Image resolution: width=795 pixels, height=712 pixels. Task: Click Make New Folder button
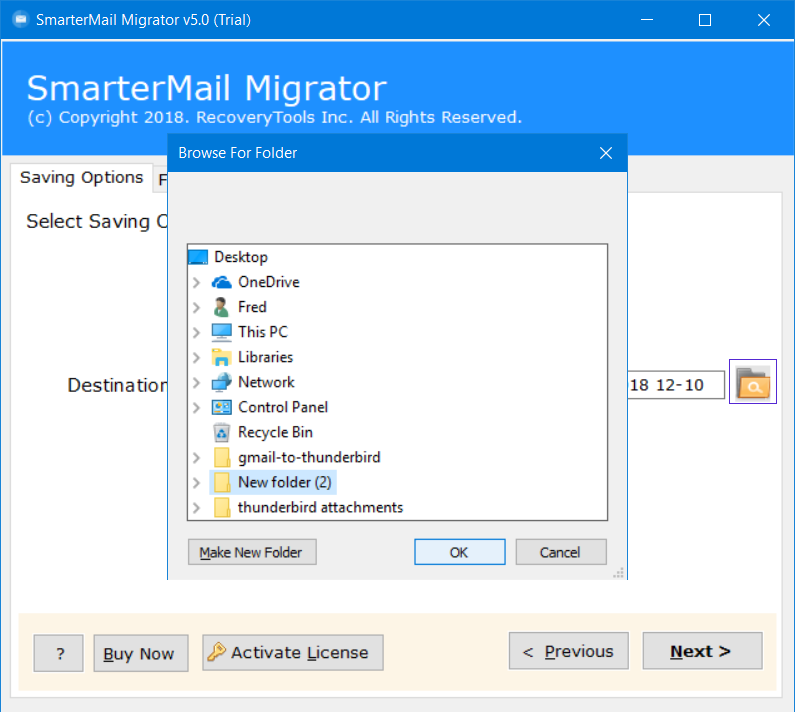click(252, 552)
